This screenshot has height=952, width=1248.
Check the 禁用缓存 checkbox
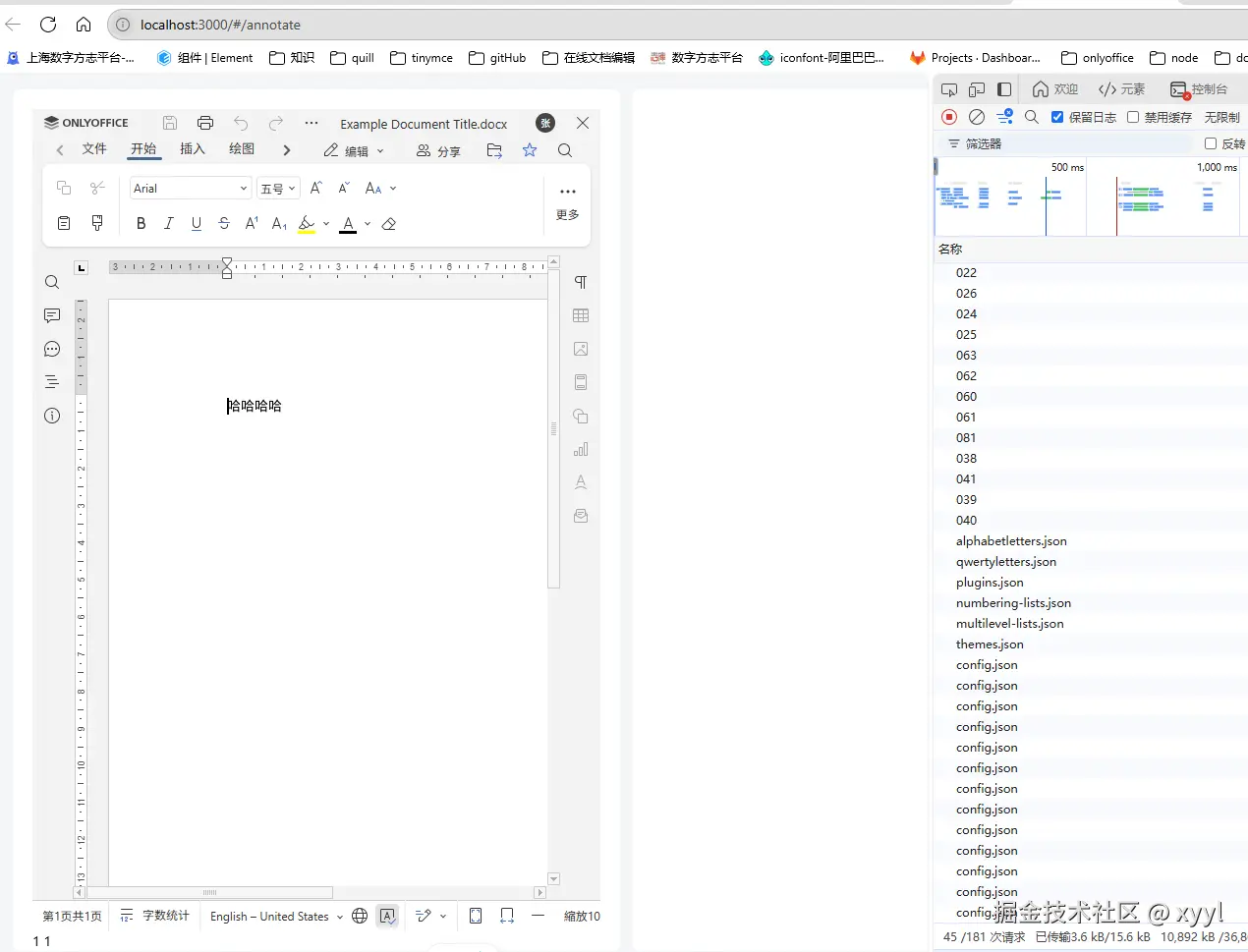point(1133,117)
